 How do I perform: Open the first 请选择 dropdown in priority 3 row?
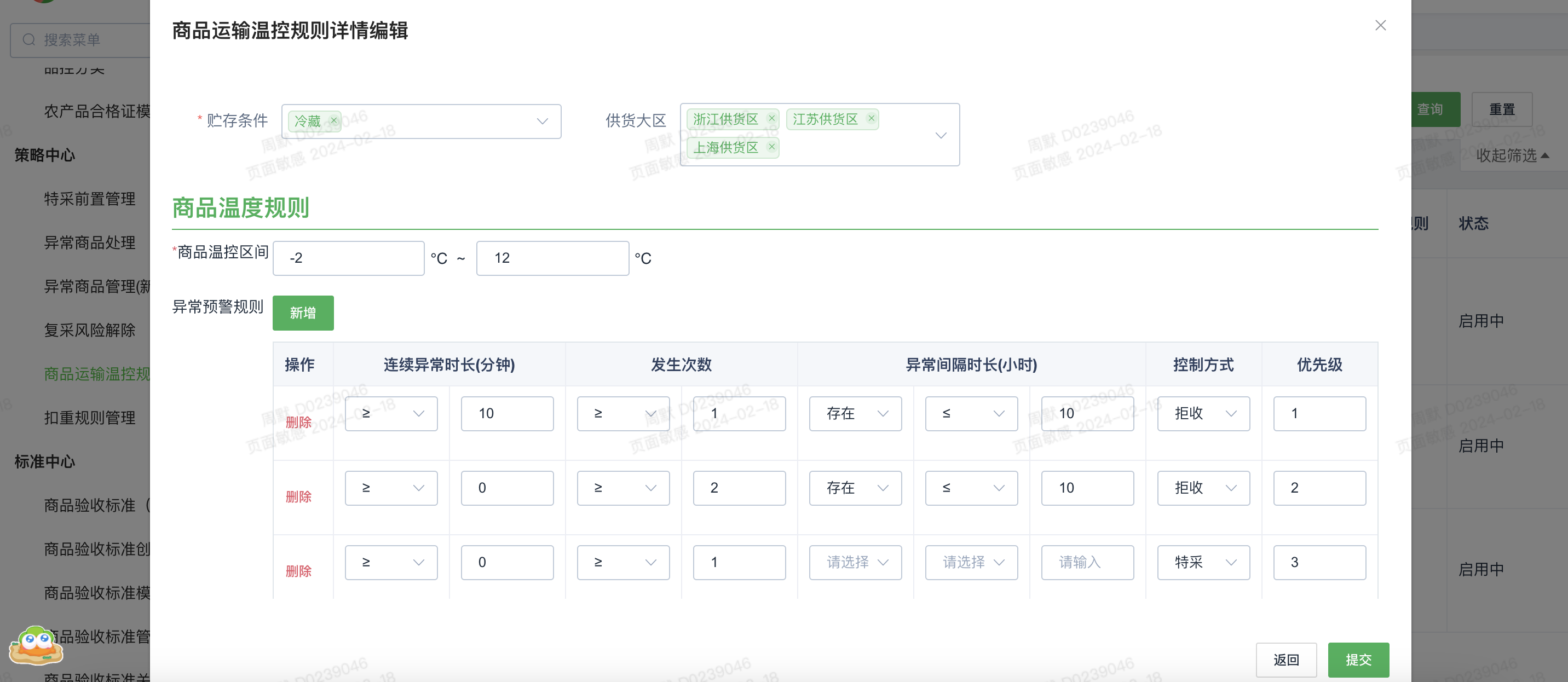point(855,562)
